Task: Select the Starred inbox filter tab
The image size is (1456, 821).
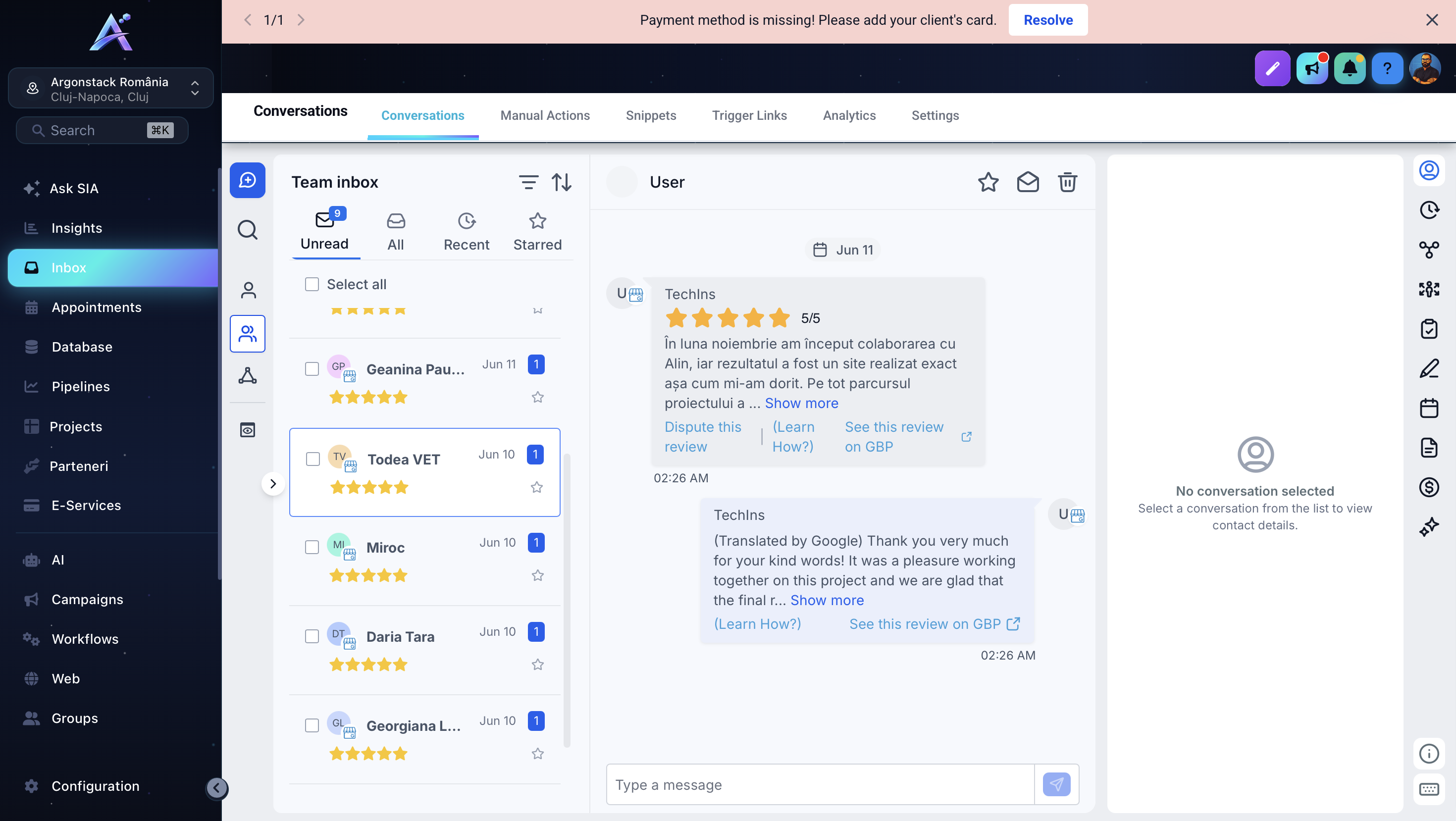Action: pyautogui.click(x=537, y=232)
